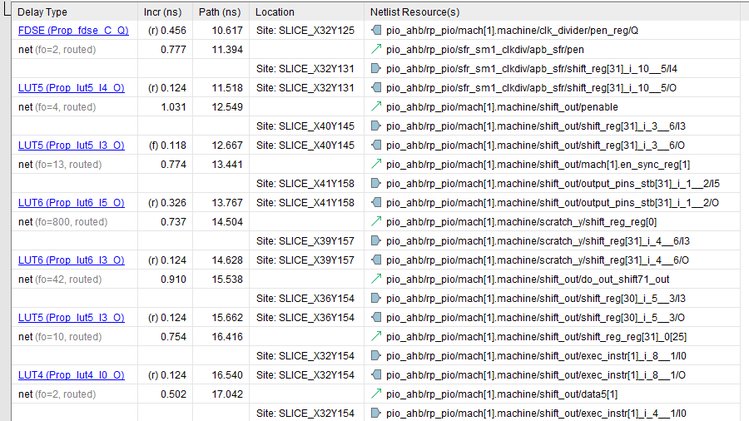
Task: Click the input pin icon for exec_instr[1]_i_8__1/I0
Action: click(376, 356)
